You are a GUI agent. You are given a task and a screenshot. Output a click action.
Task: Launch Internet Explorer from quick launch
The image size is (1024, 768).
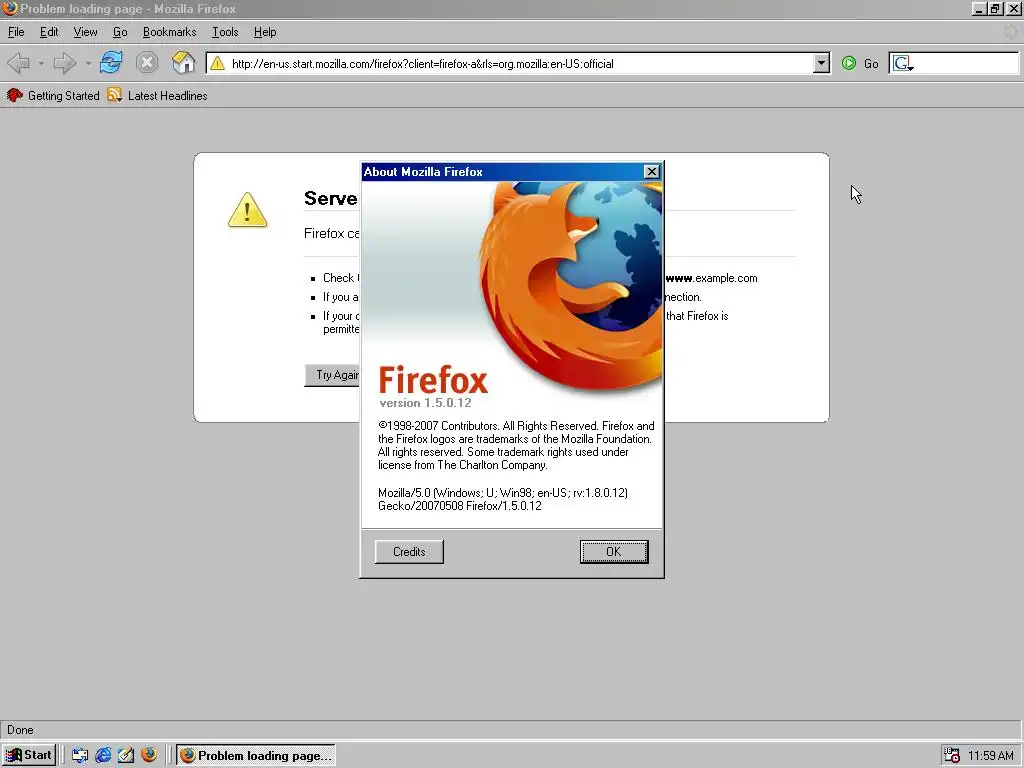pos(103,755)
